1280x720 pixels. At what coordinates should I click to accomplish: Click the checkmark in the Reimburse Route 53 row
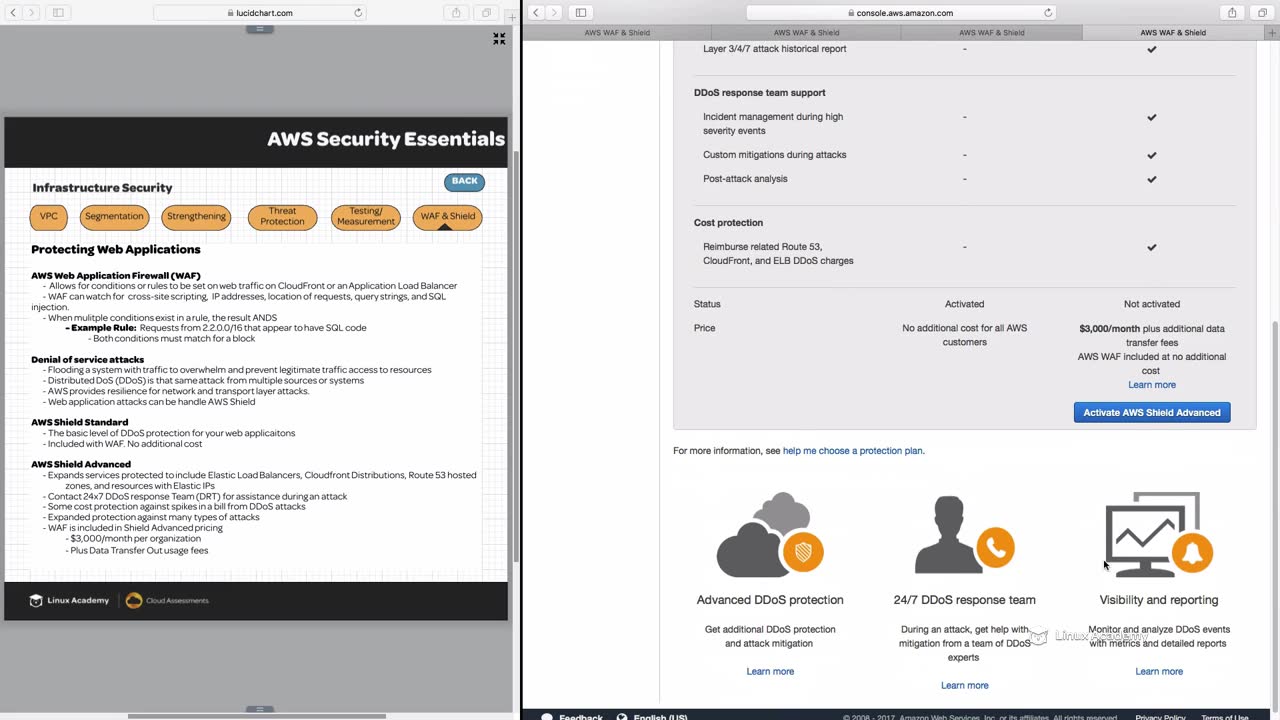click(1152, 247)
